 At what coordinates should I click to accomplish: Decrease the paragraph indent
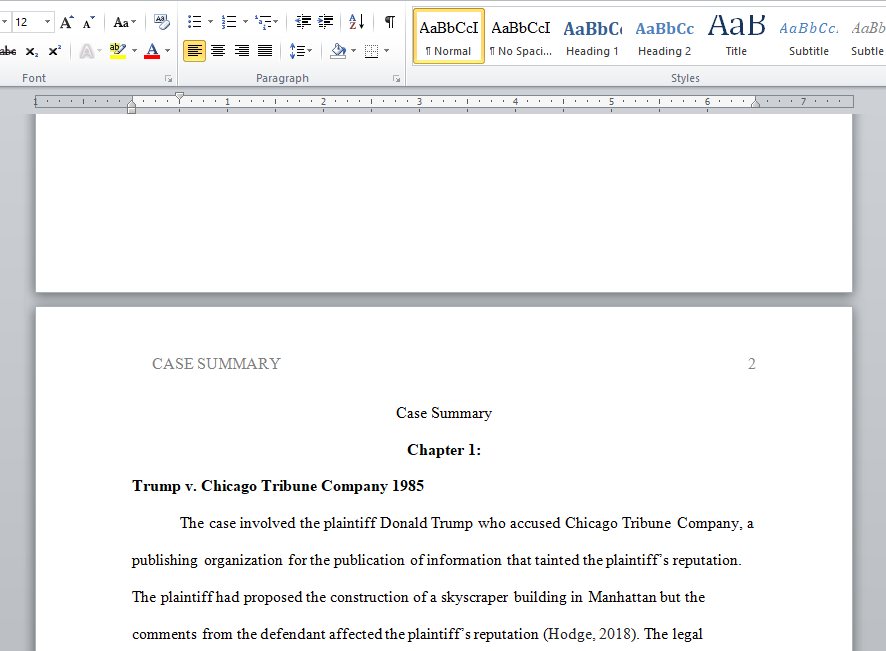click(x=303, y=22)
